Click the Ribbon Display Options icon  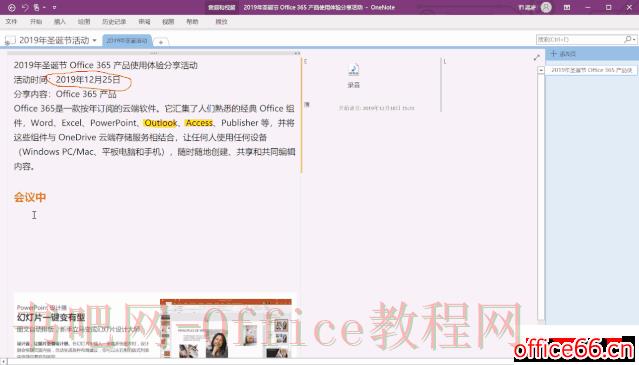tap(567, 7)
